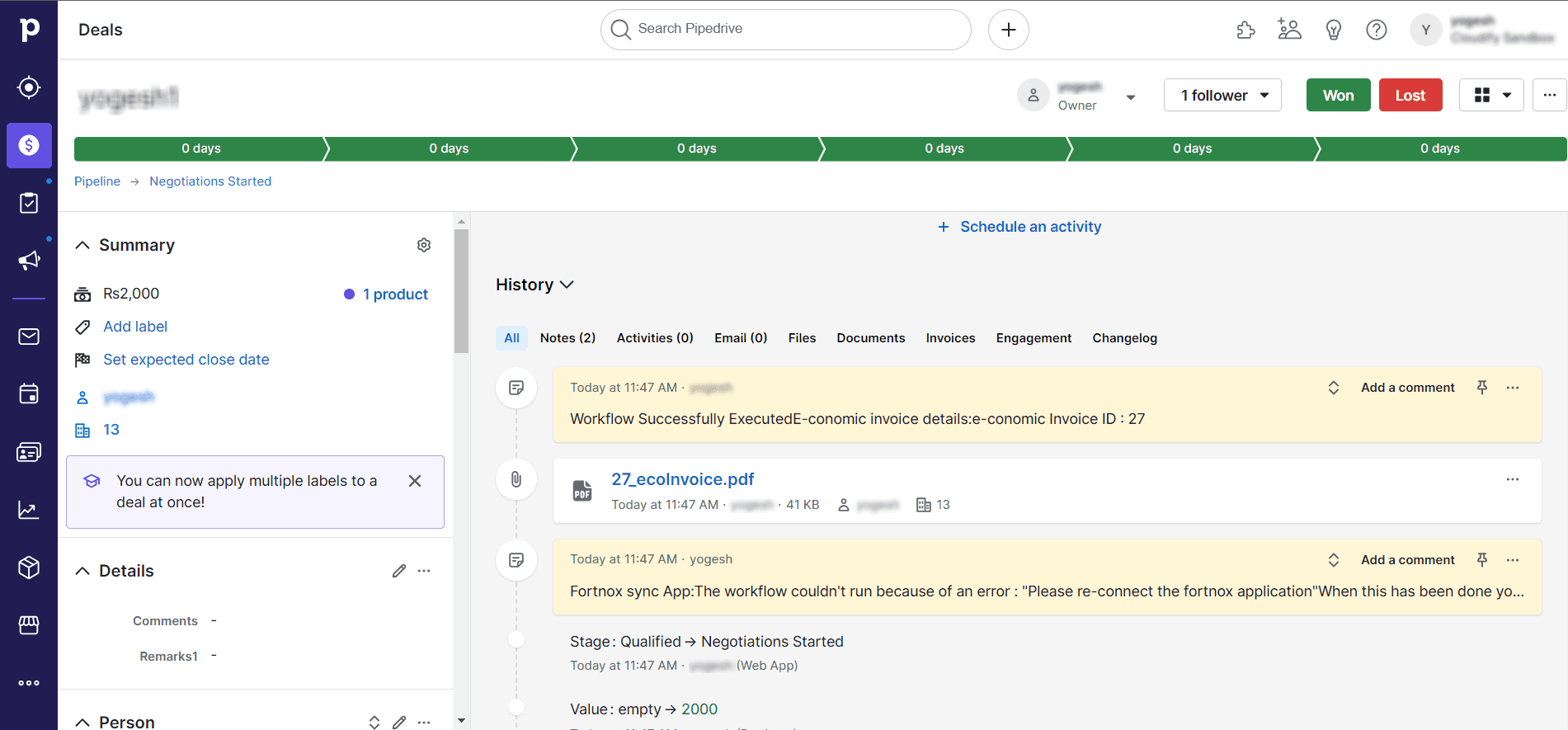Pin the Workflow Successfully Executed note
Screen dimensions: 1568x730
click(x=1482, y=388)
